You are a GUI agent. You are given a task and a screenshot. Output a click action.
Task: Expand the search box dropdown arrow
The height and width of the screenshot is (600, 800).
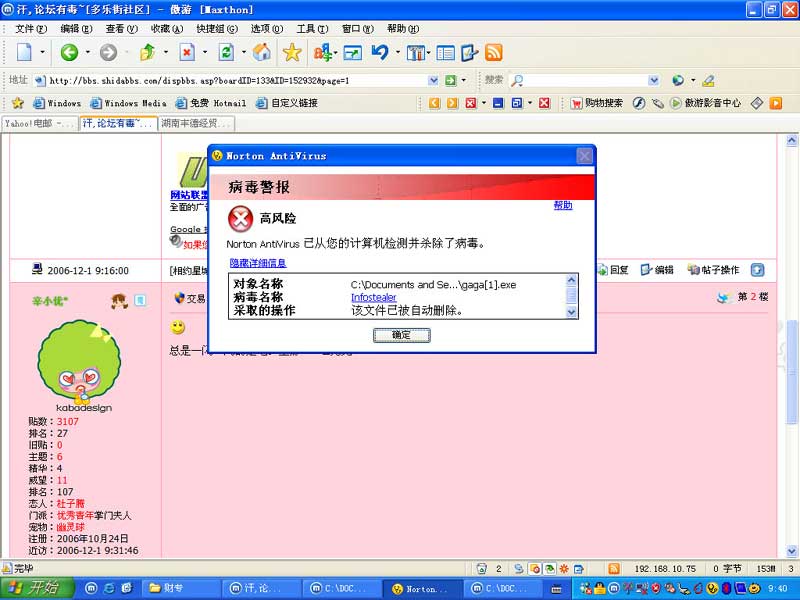(655, 80)
